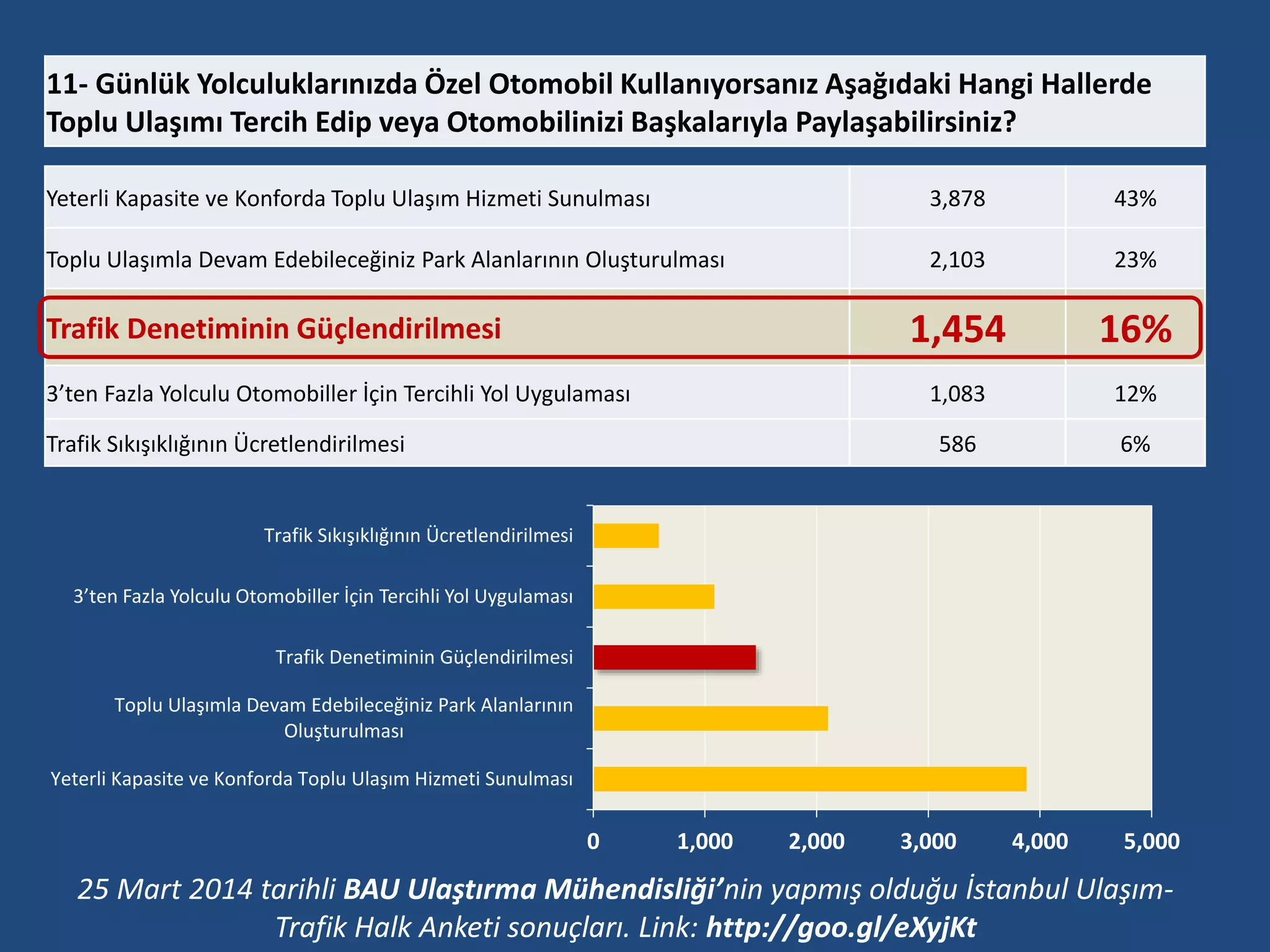
Task: Click the 6% percentage cell
Action: click(x=1135, y=444)
